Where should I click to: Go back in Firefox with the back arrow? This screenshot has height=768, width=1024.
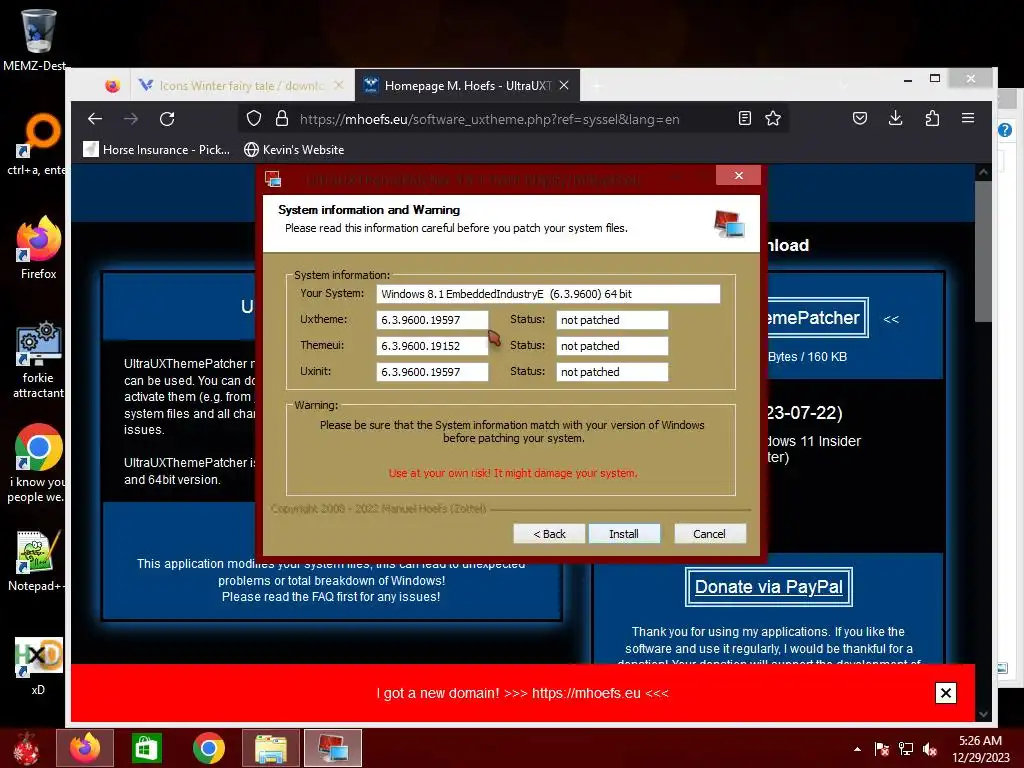(95, 118)
